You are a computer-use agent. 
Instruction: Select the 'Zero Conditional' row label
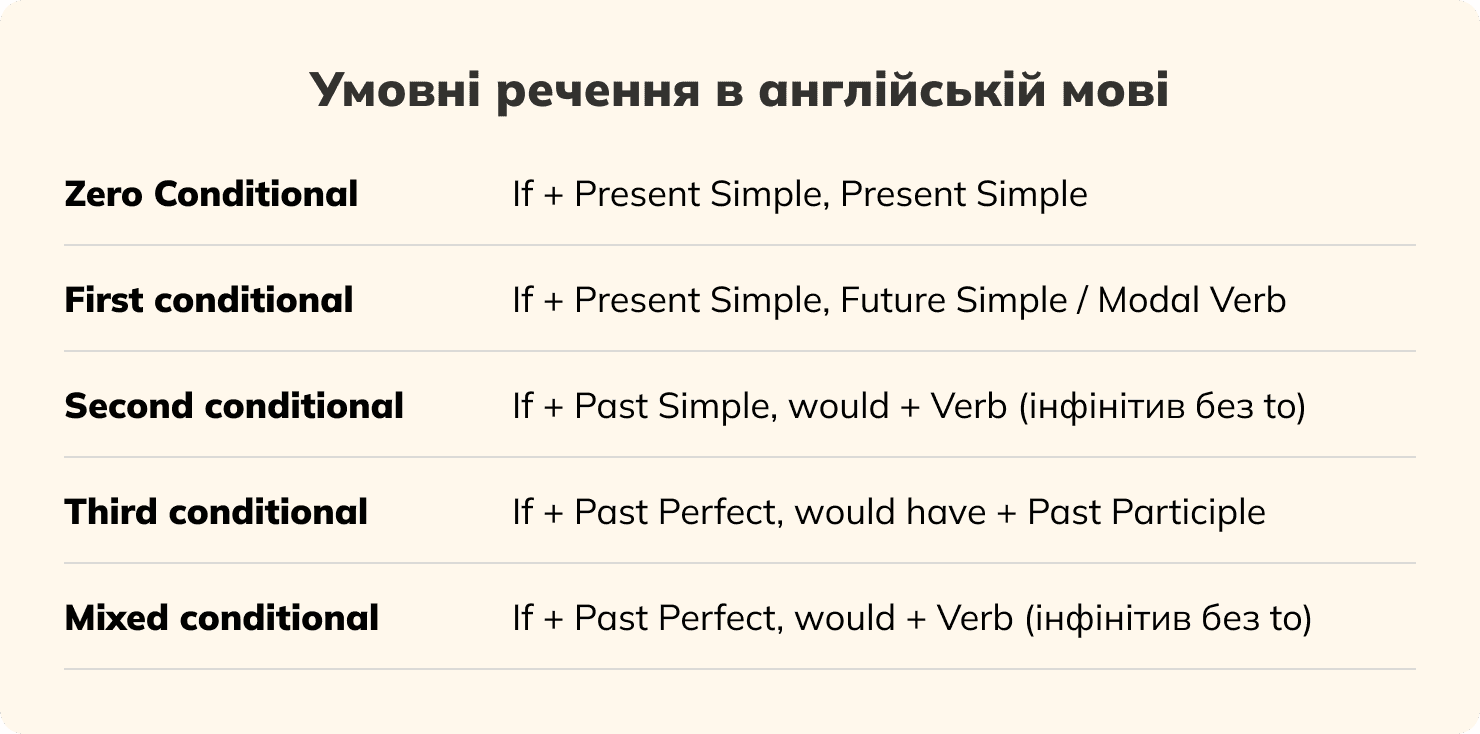coord(211,194)
